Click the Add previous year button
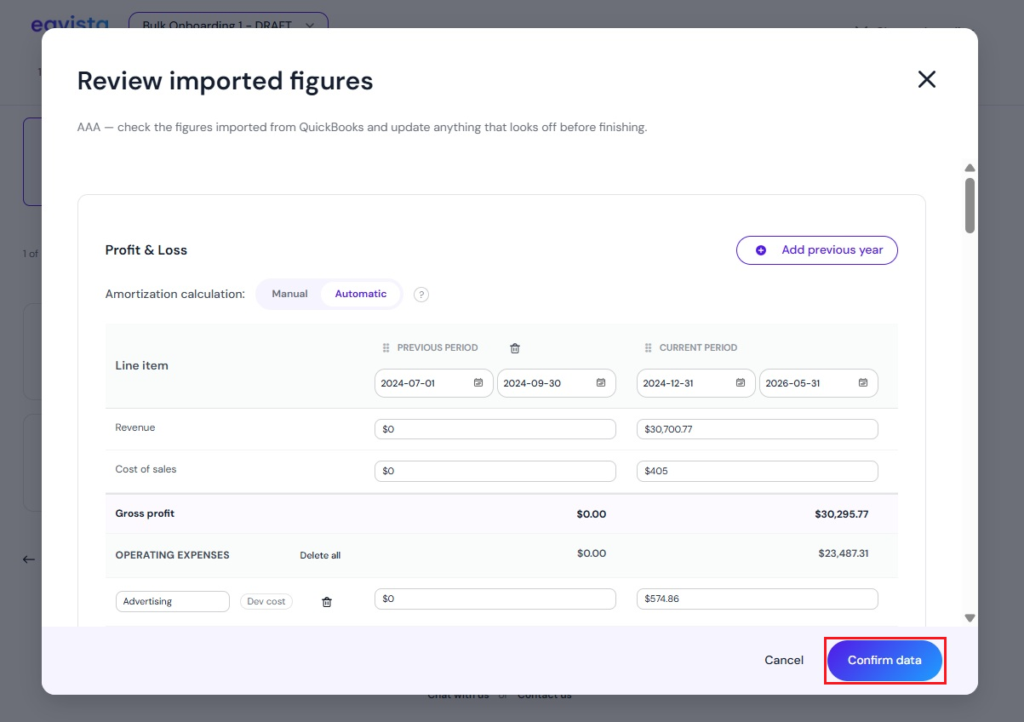This screenshot has height=722, width=1024. [x=816, y=250]
